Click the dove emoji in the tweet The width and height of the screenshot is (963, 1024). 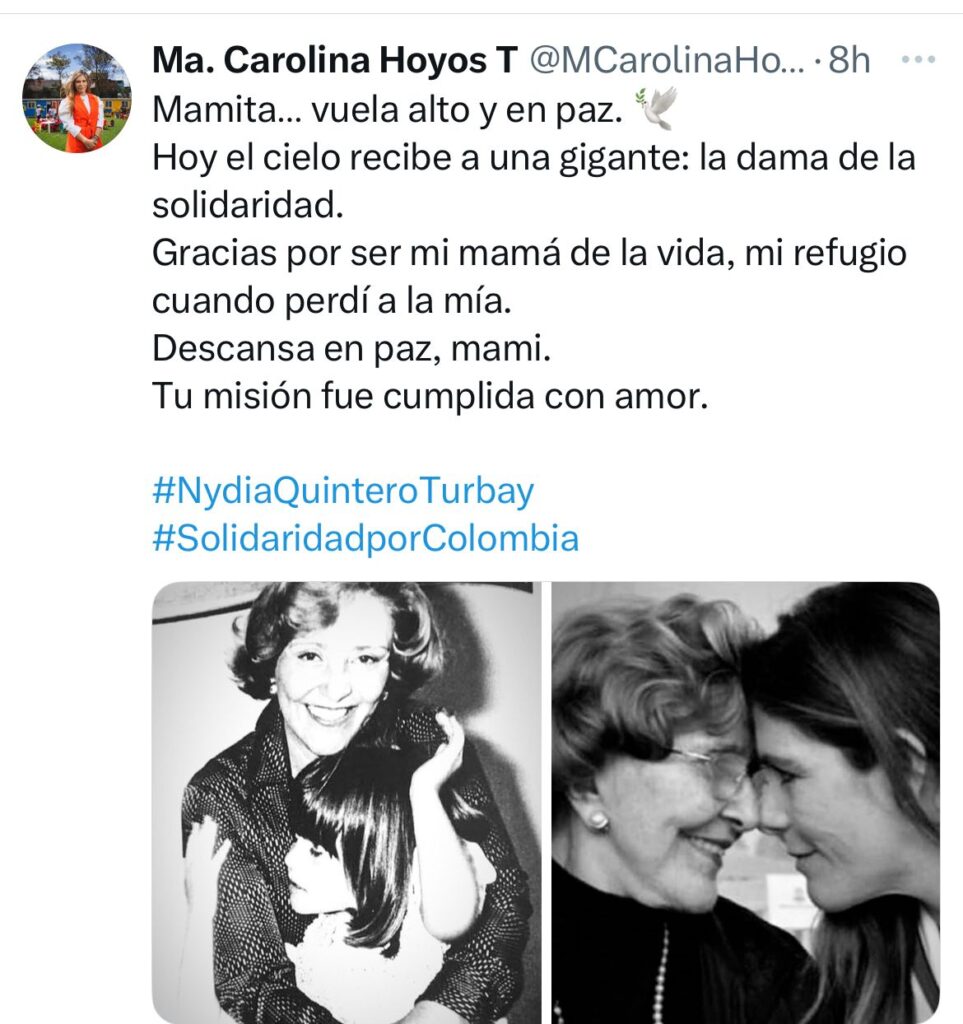click(657, 108)
